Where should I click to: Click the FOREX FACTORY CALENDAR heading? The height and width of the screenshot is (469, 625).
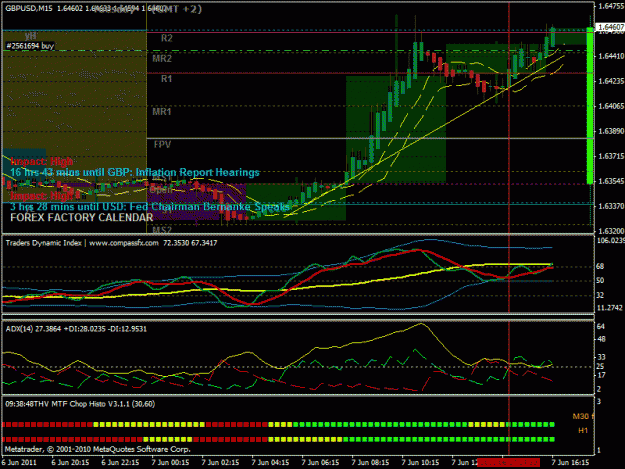82,218
